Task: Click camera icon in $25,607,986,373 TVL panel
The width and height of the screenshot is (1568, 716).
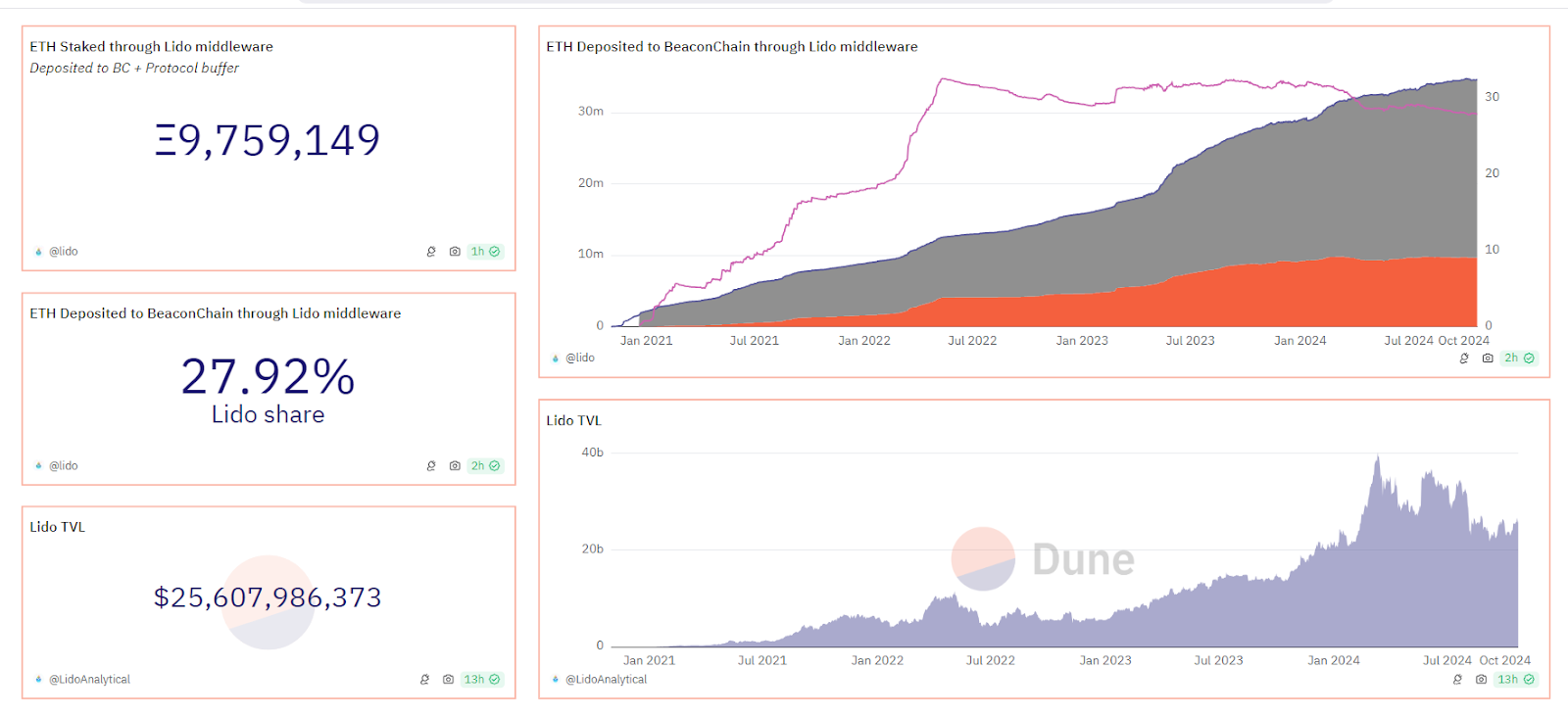Action: 448,680
